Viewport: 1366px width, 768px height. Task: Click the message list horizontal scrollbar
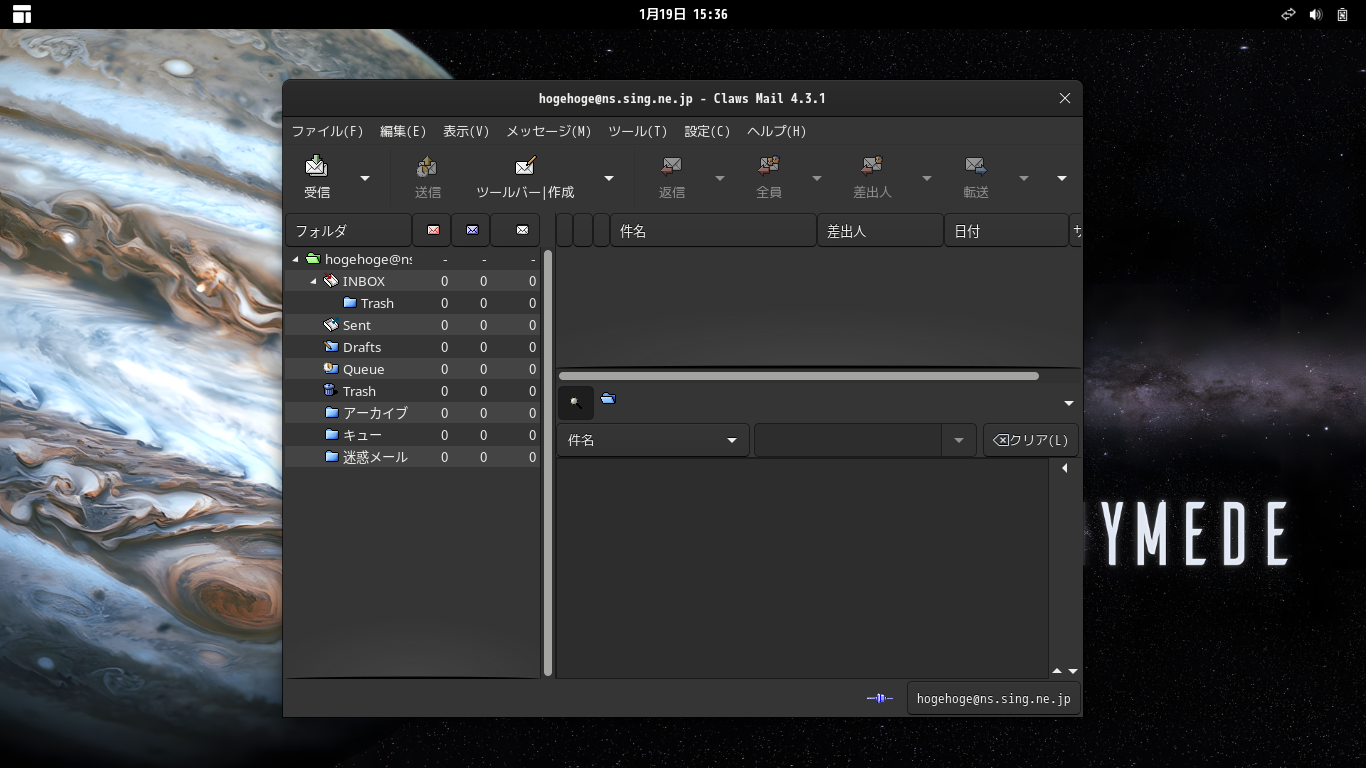click(798, 376)
